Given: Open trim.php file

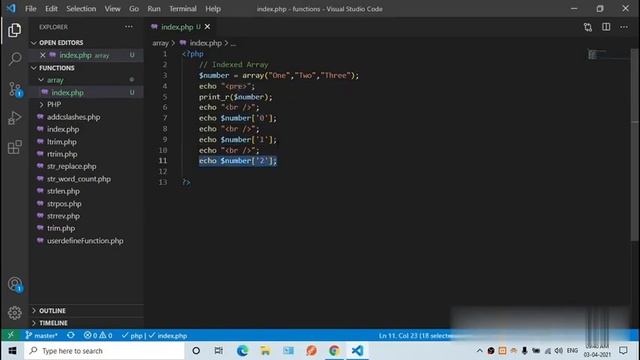Looking at the screenshot, I should click(x=61, y=229).
